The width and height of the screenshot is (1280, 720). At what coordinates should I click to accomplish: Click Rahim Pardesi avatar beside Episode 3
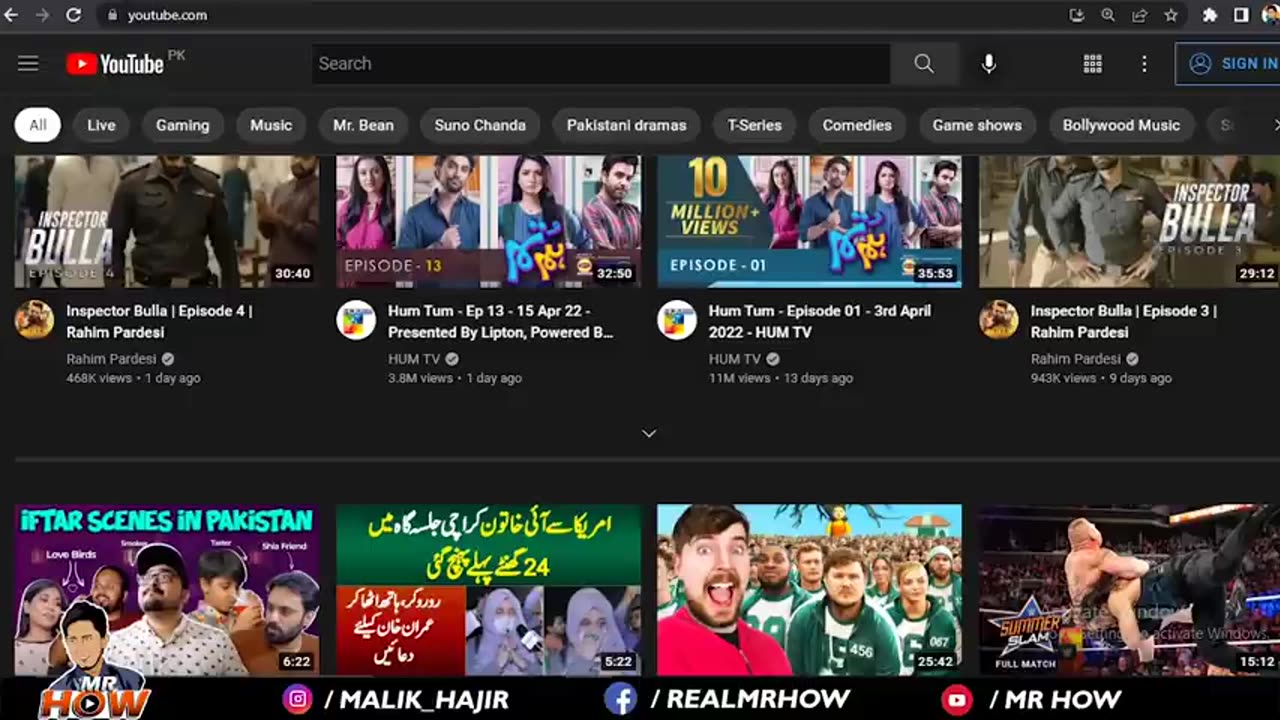pyautogui.click(x=998, y=320)
